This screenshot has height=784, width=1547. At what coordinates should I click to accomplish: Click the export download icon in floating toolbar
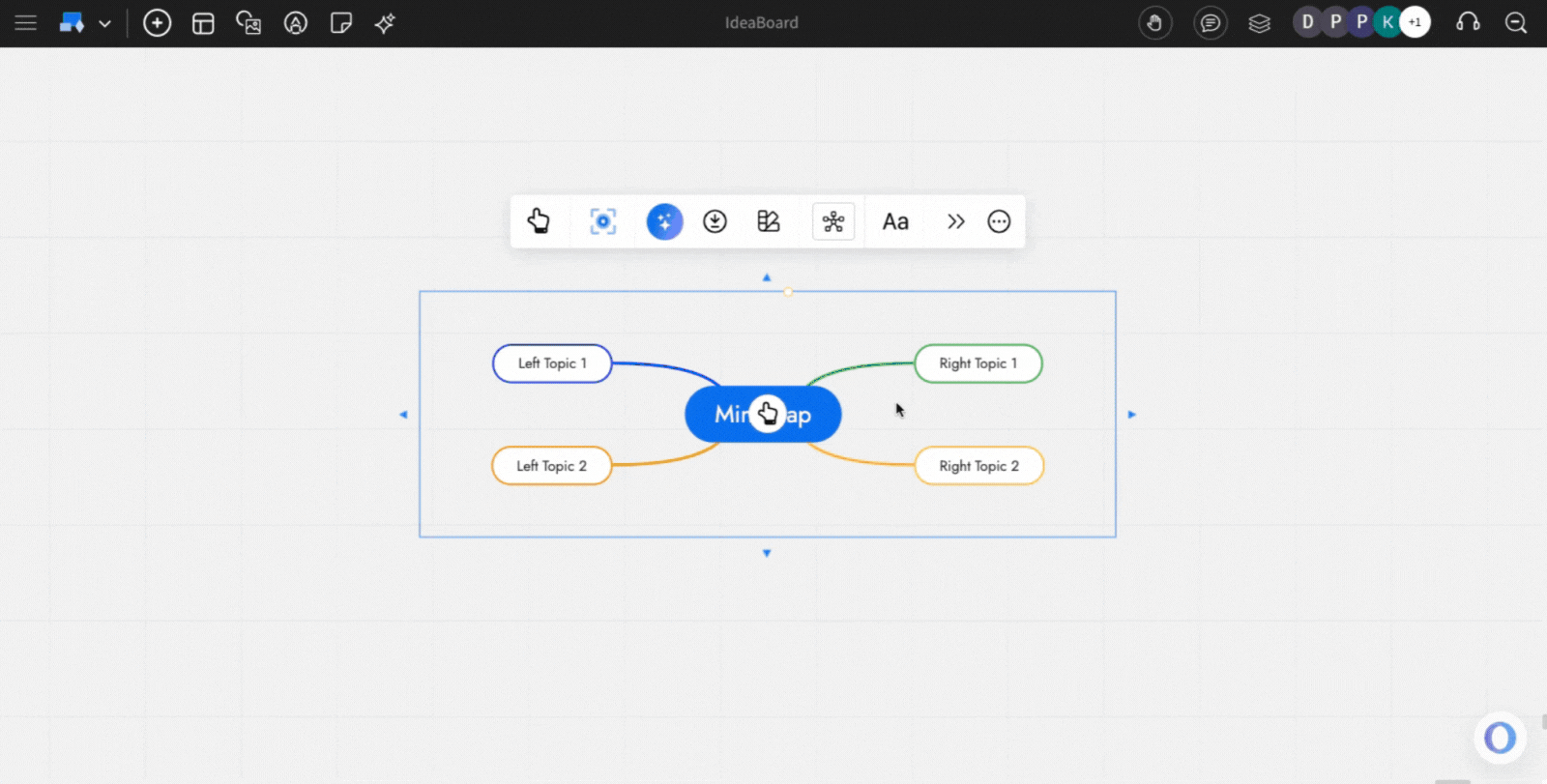tap(715, 221)
